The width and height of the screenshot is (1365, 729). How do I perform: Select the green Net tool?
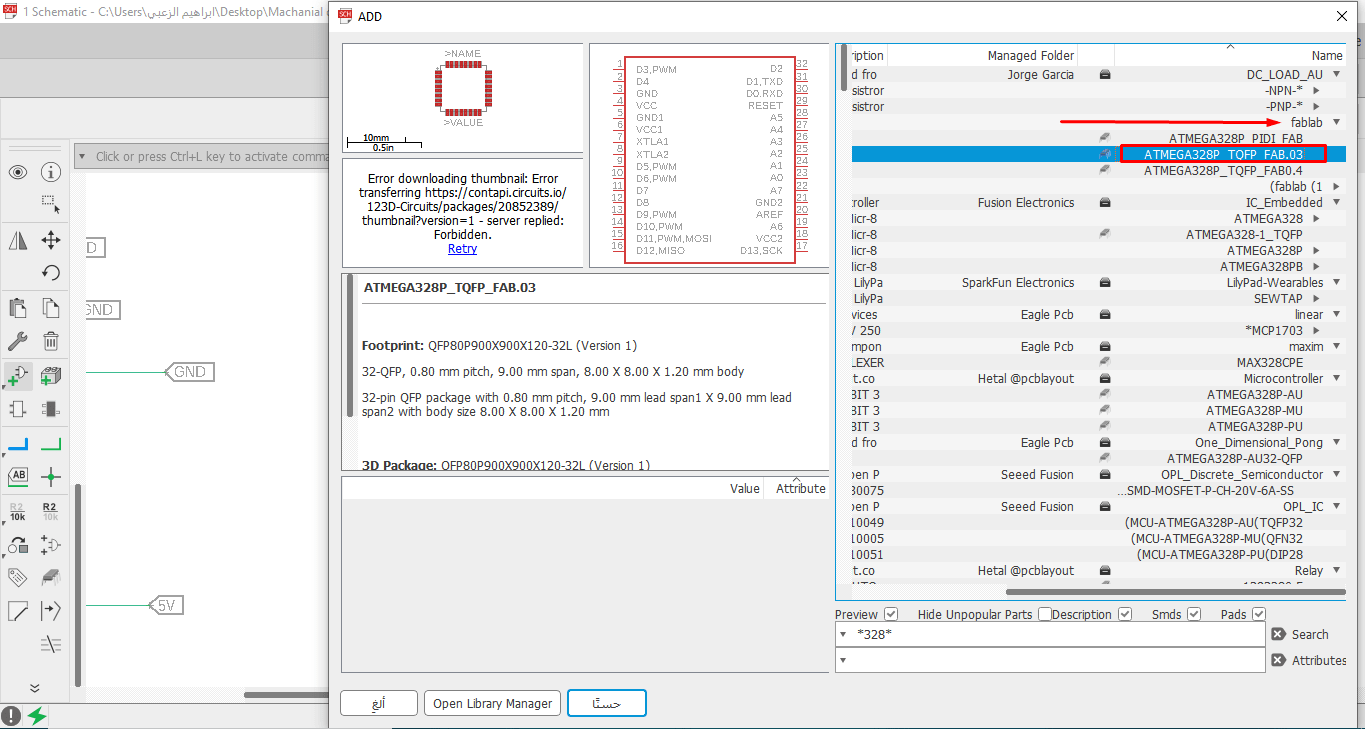pyautogui.click(x=51, y=444)
